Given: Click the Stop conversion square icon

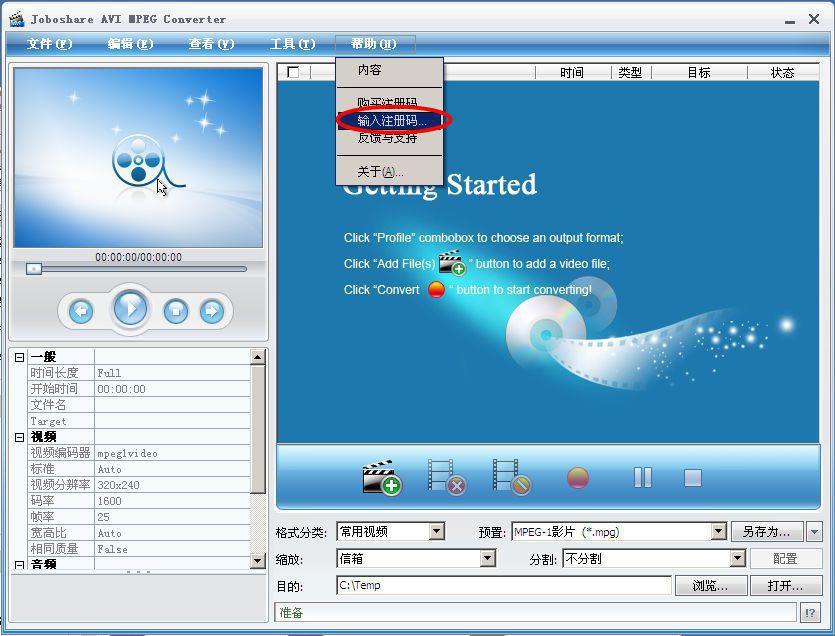Looking at the screenshot, I should [x=693, y=478].
